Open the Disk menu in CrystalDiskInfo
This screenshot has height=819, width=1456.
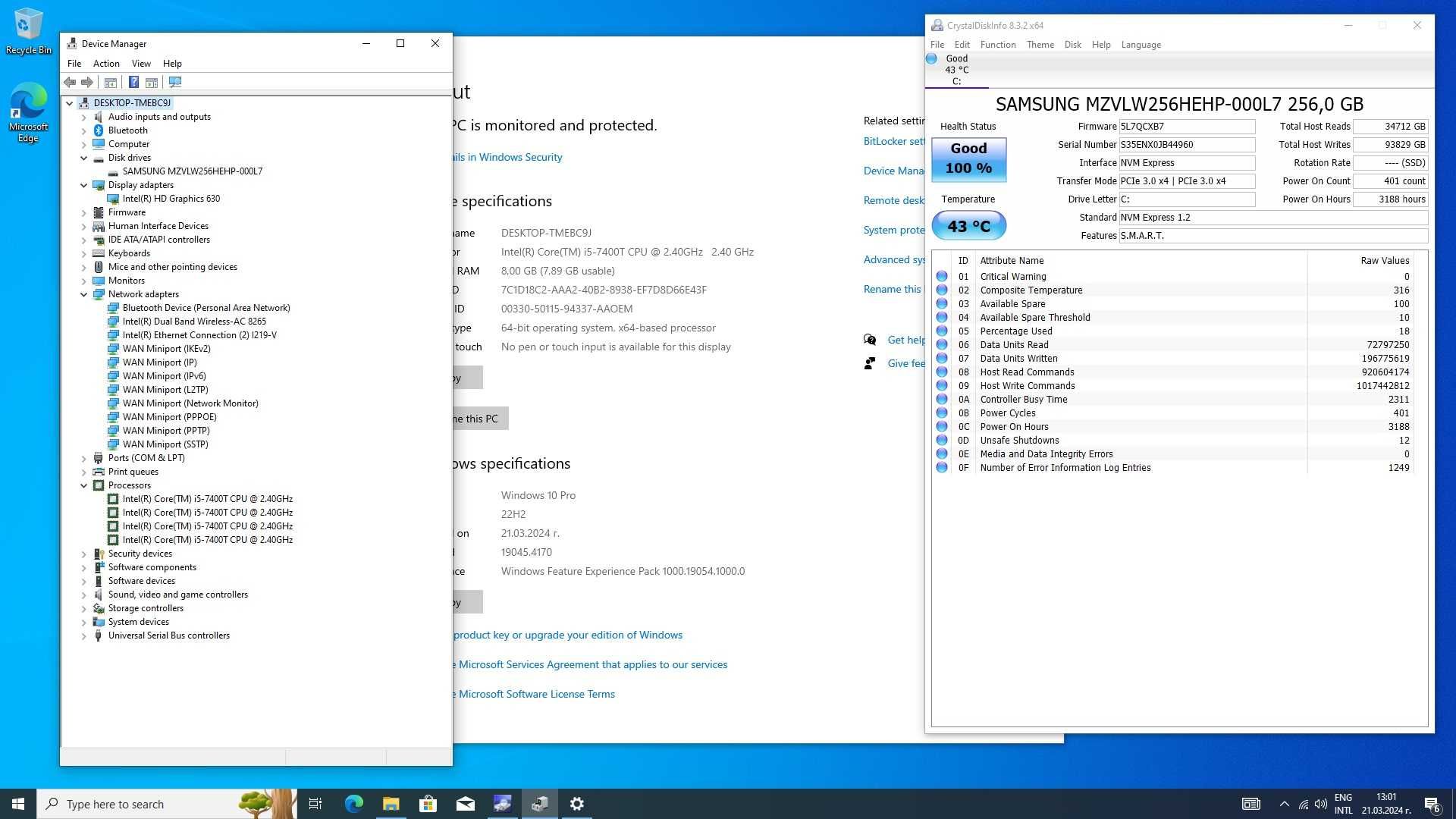point(1073,45)
